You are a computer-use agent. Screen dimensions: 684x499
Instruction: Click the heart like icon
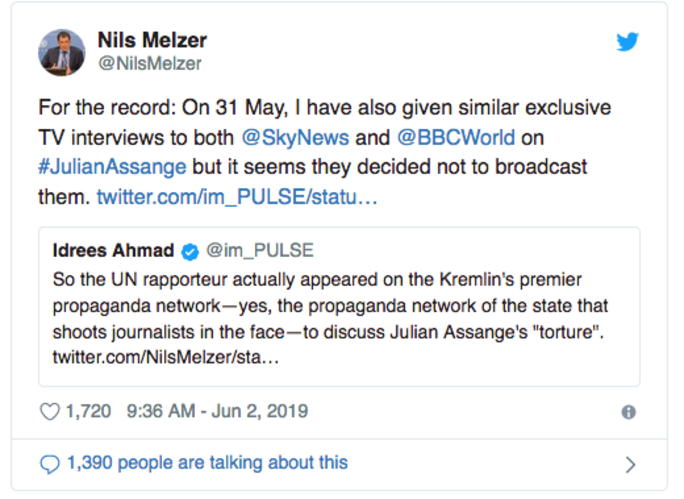pos(49,411)
